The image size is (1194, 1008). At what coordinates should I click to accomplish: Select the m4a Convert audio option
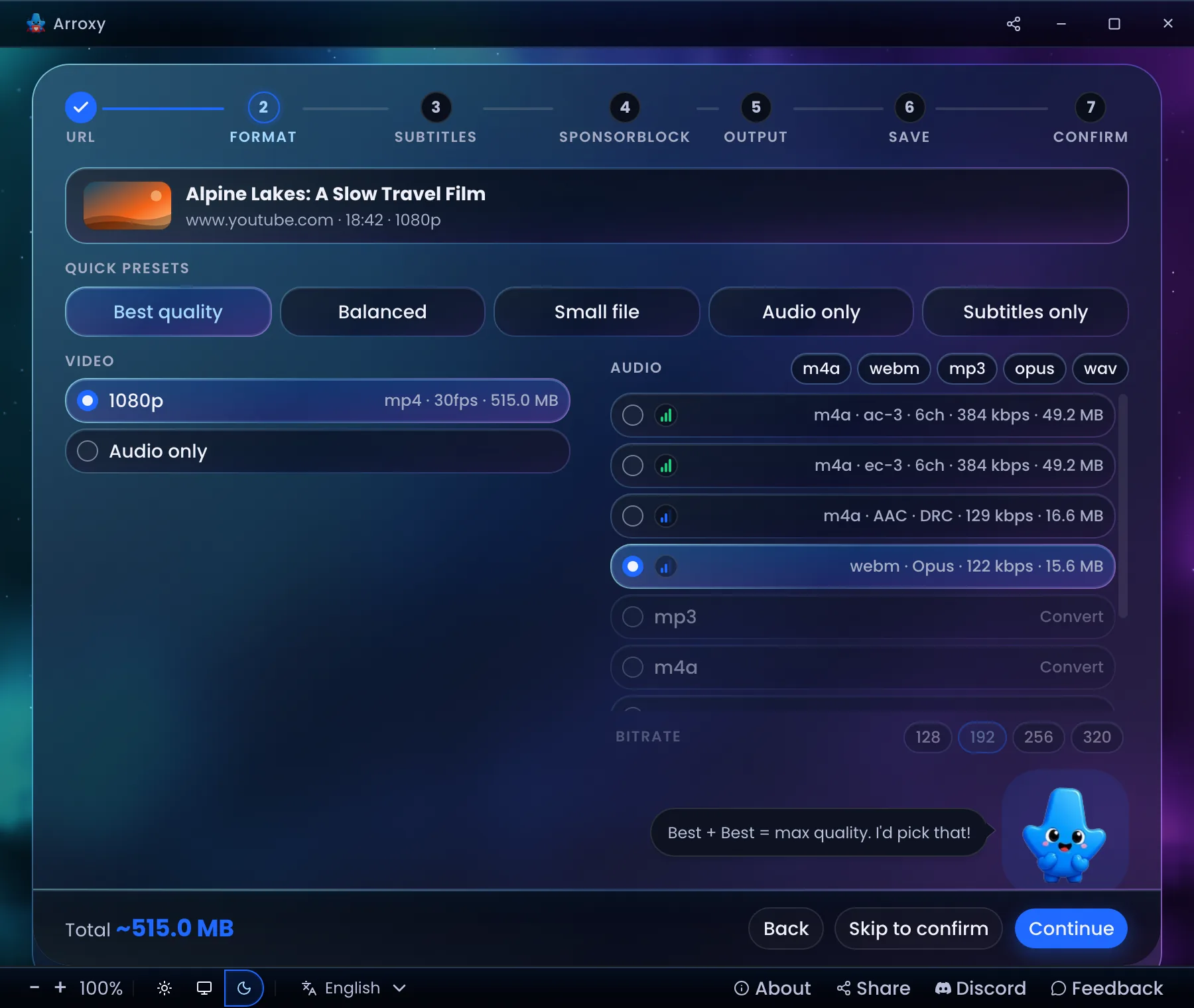point(862,667)
